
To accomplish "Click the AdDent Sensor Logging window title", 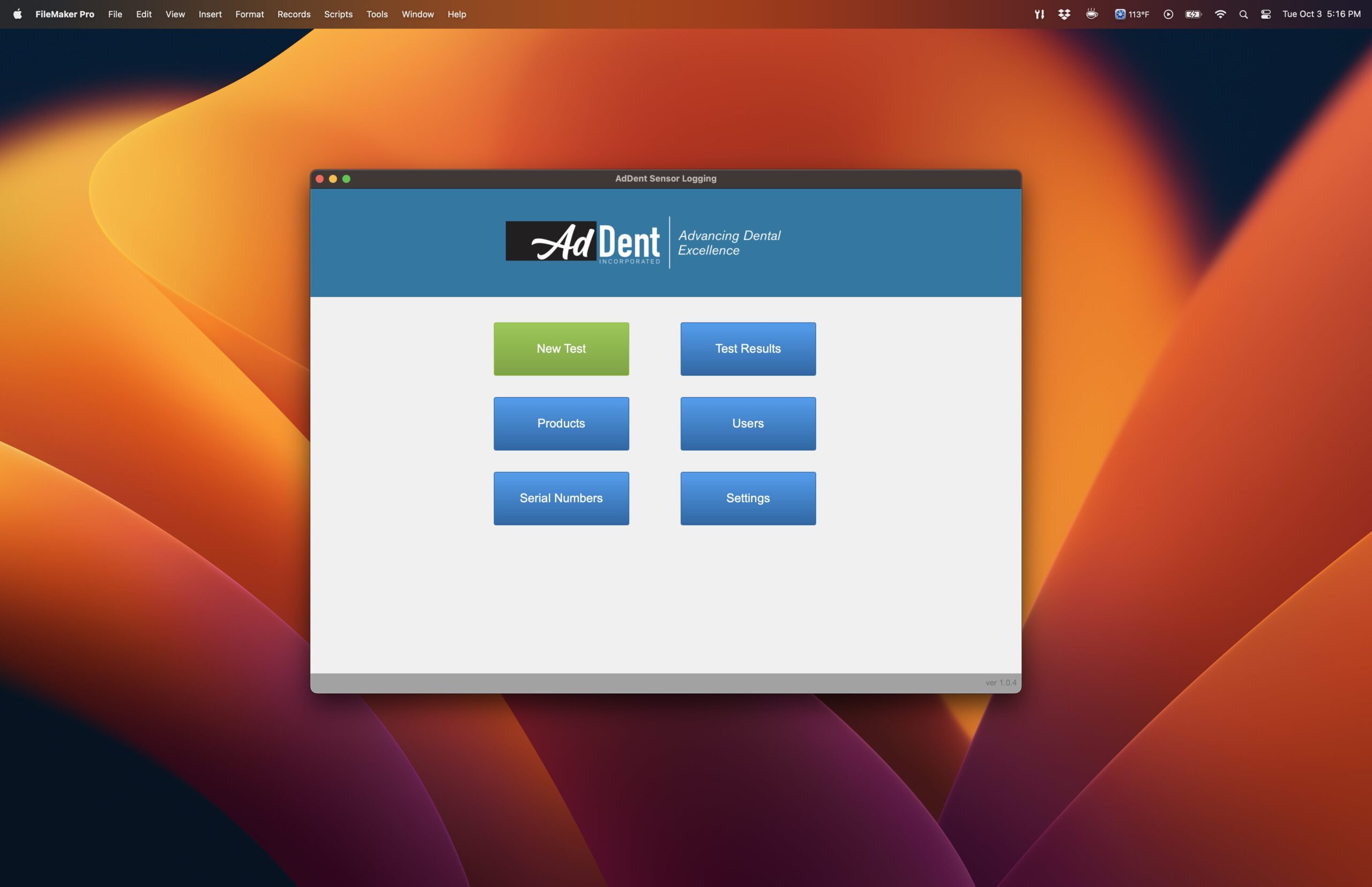I will click(x=665, y=178).
